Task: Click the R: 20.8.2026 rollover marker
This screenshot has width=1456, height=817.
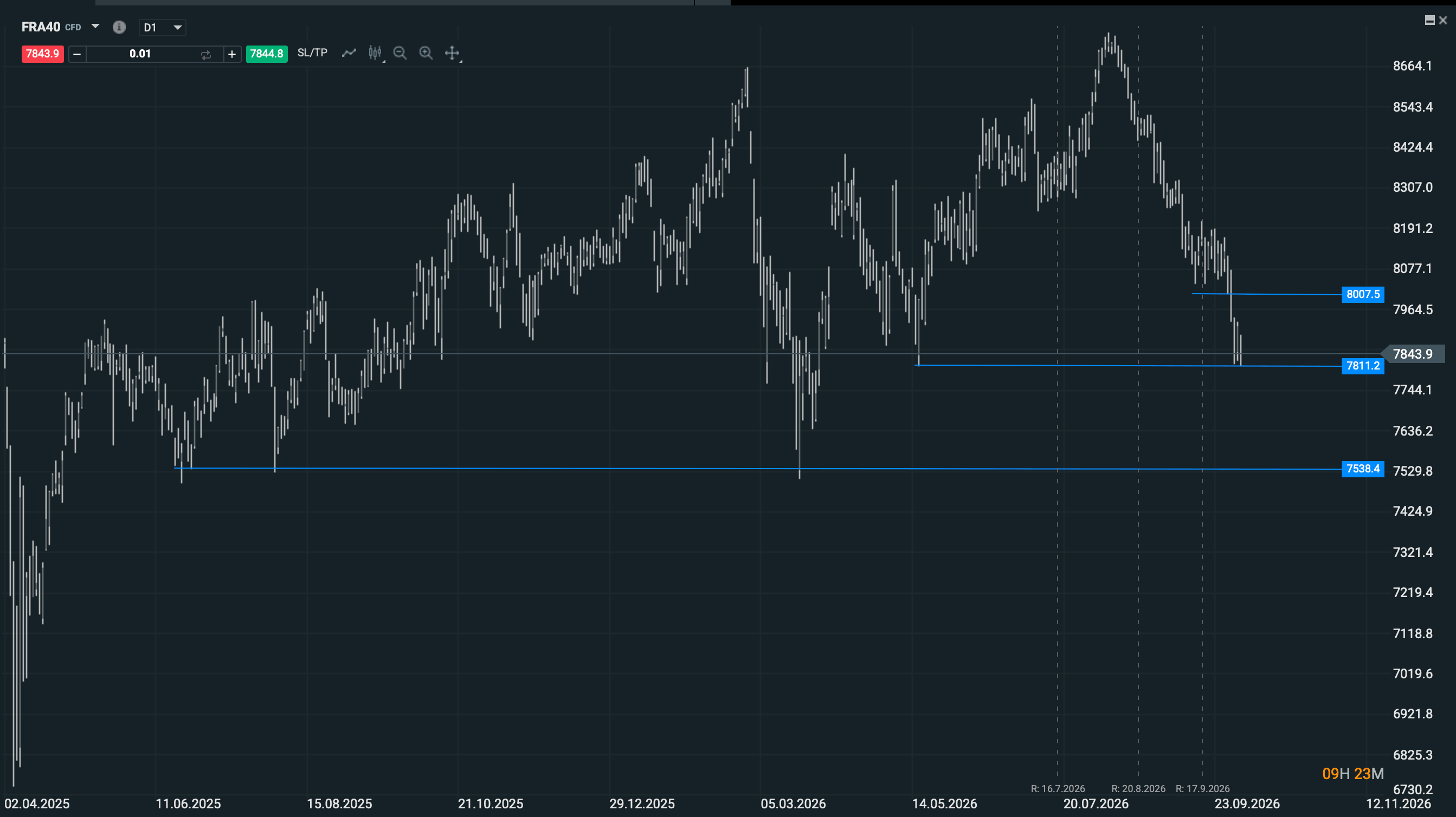Action: click(1138, 789)
